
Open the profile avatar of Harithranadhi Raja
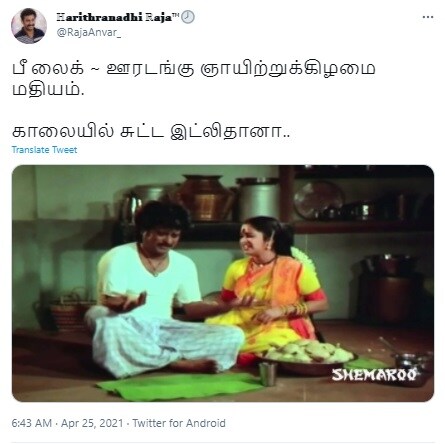29,26
